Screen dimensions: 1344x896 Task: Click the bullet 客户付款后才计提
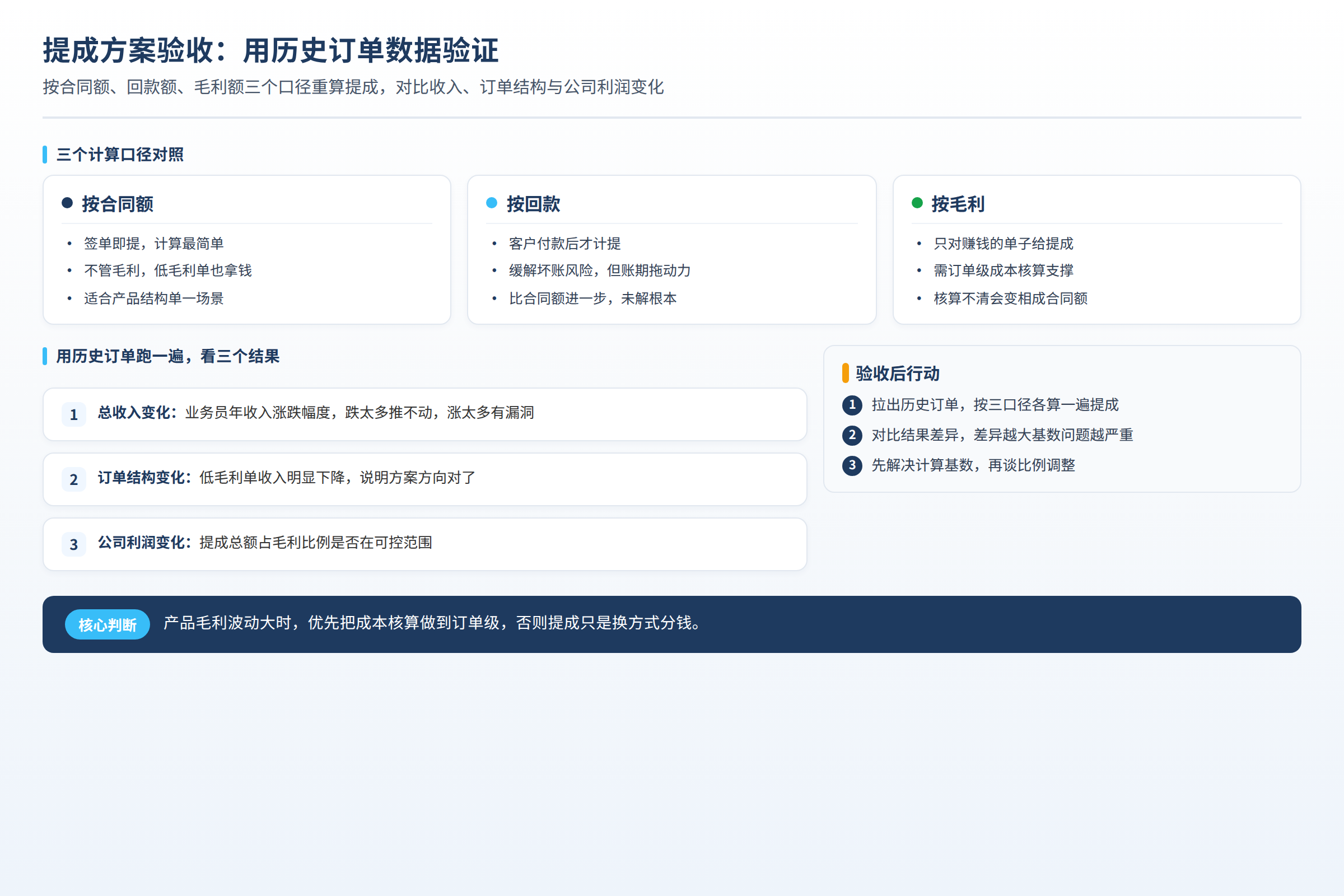click(564, 244)
